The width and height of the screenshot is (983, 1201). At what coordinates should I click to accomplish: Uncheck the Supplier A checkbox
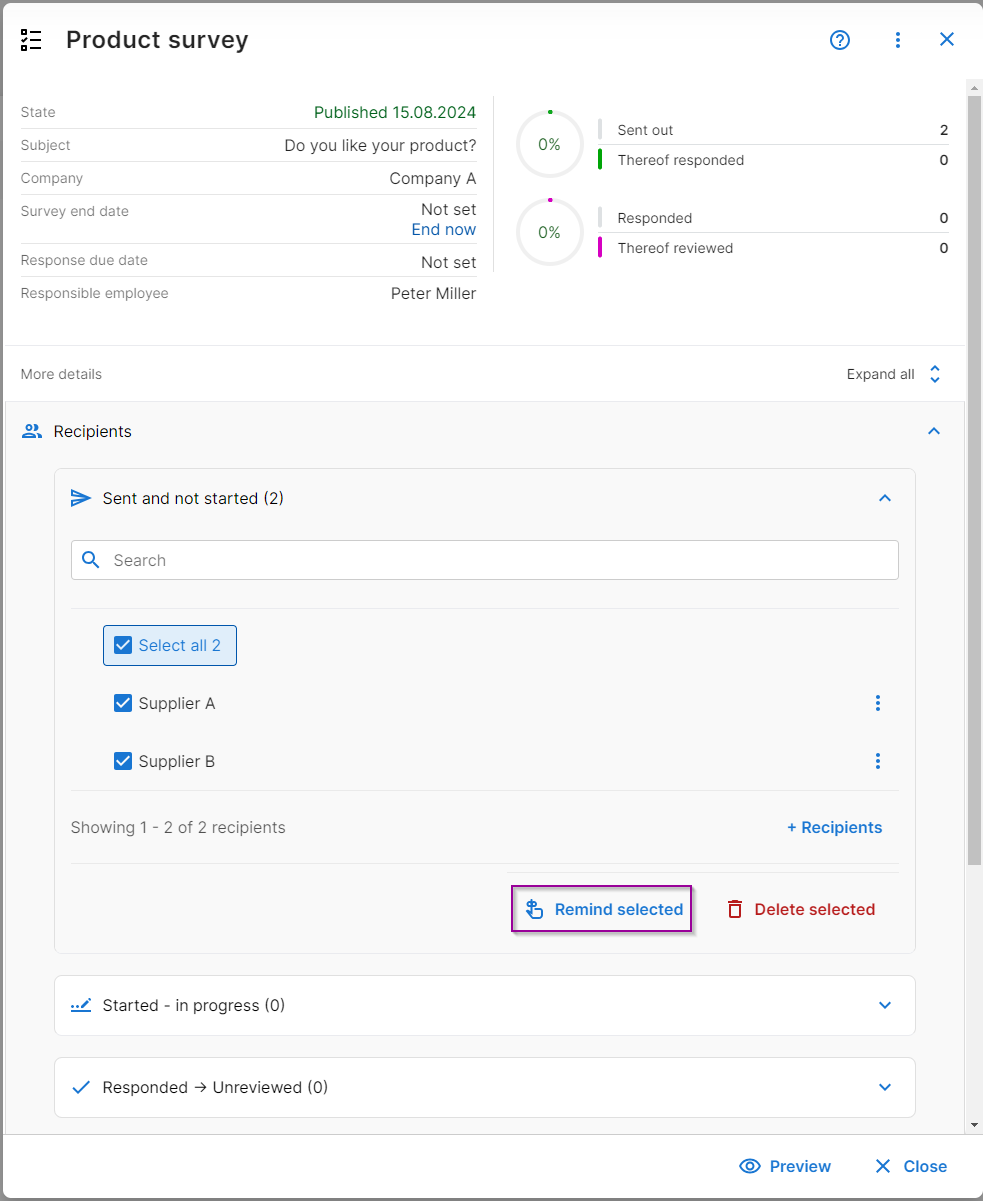[x=123, y=703]
